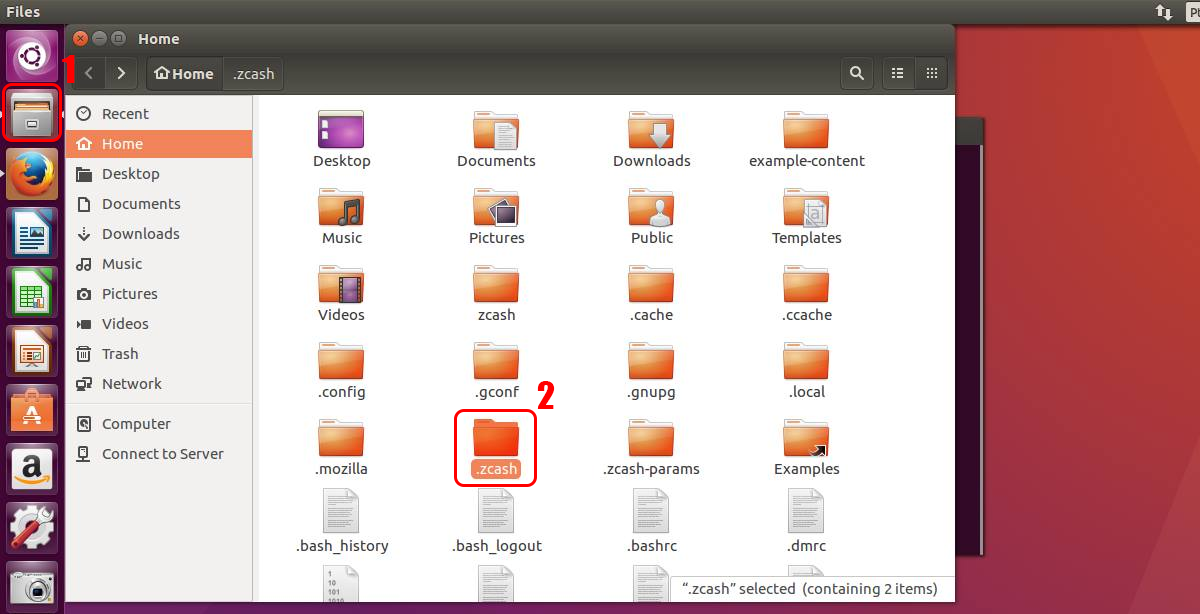Image resolution: width=1200 pixels, height=614 pixels.
Task: Select the .mozilla folder
Action: click(x=341, y=448)
